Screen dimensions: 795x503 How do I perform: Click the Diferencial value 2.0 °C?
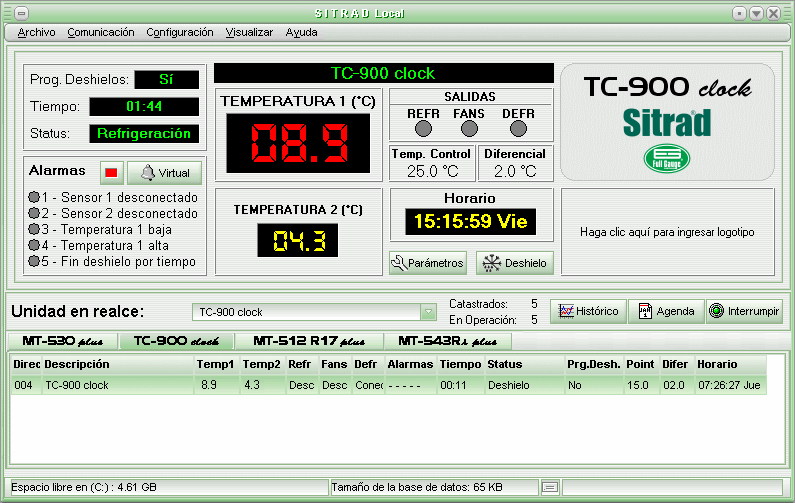coord(515,171)
